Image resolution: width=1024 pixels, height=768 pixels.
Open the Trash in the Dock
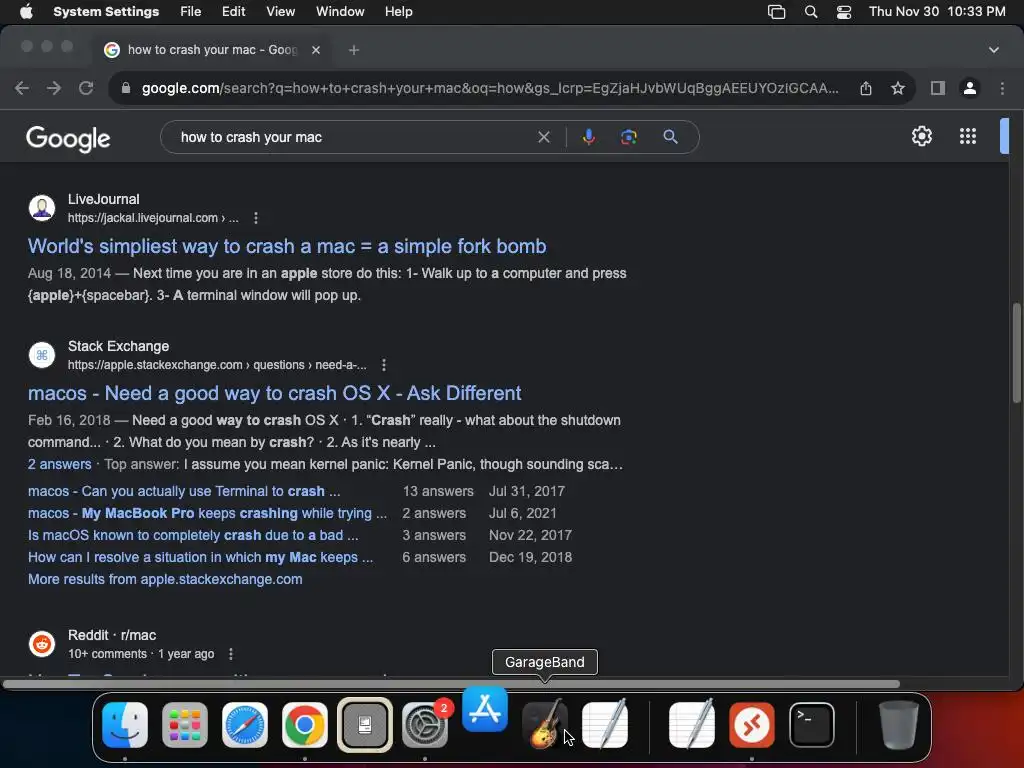(898, 724)
